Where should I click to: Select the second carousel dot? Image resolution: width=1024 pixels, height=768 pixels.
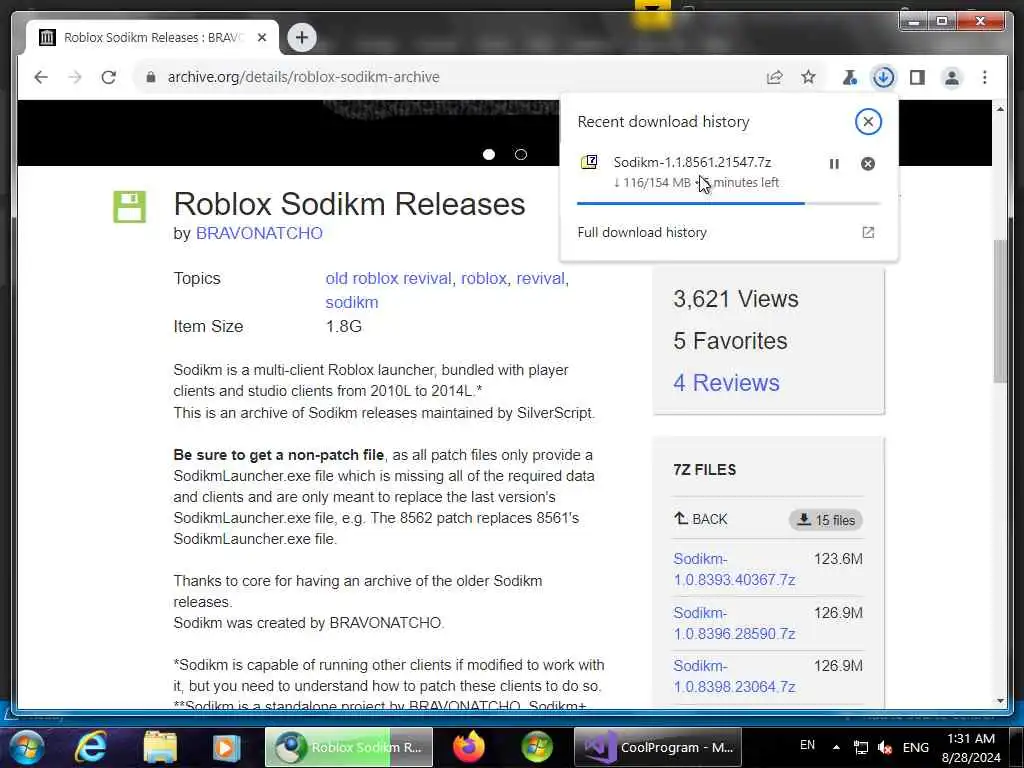point(520,155)
